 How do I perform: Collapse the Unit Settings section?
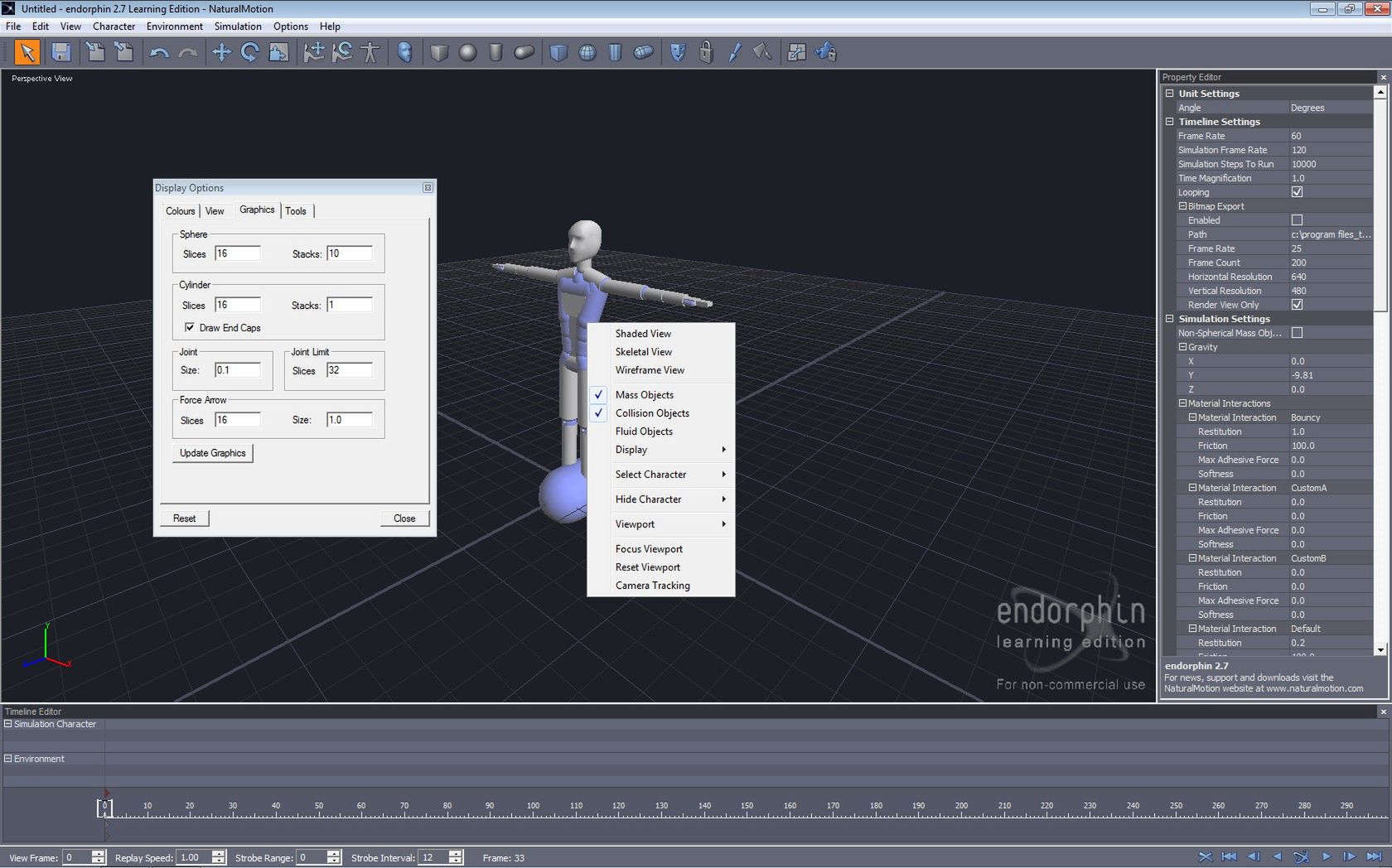coord(1169,94)
